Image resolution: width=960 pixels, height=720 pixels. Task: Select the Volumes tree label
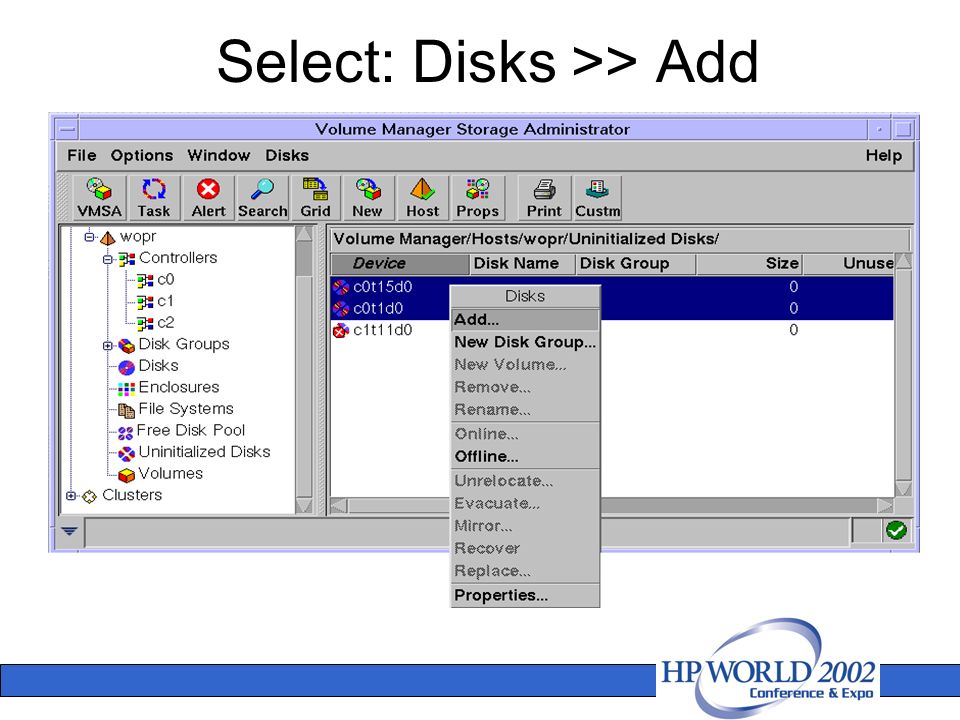pyautogui.click(x=170, y=473)
